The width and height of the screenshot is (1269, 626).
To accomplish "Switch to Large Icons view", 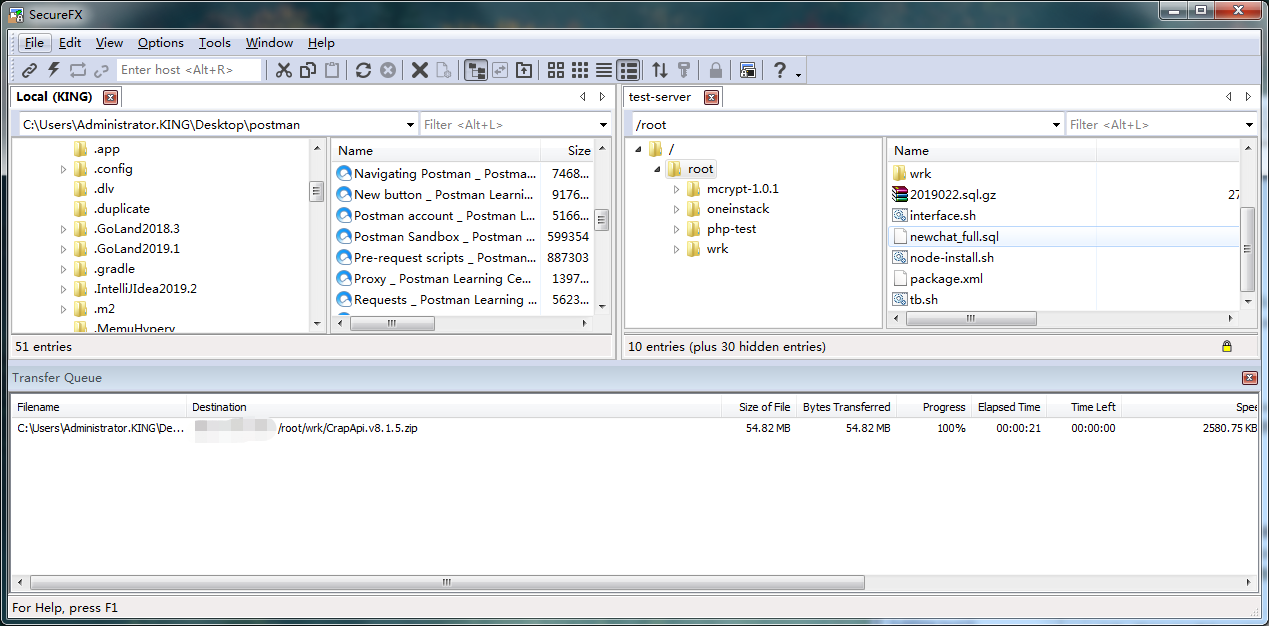I will tap(556, 70).
